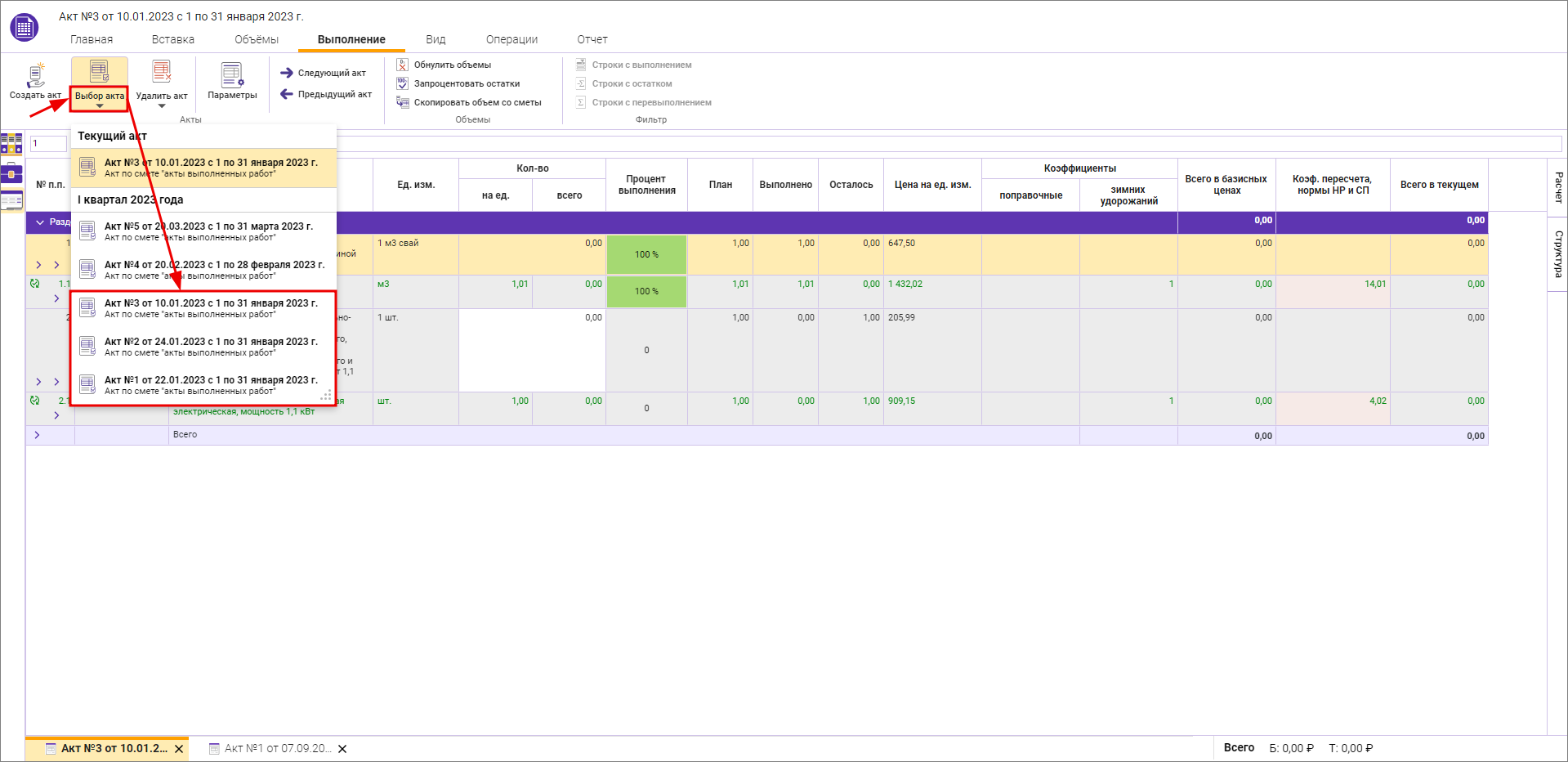
Task: Open the Выбор акта dropdown button
Action: [99, 83]
